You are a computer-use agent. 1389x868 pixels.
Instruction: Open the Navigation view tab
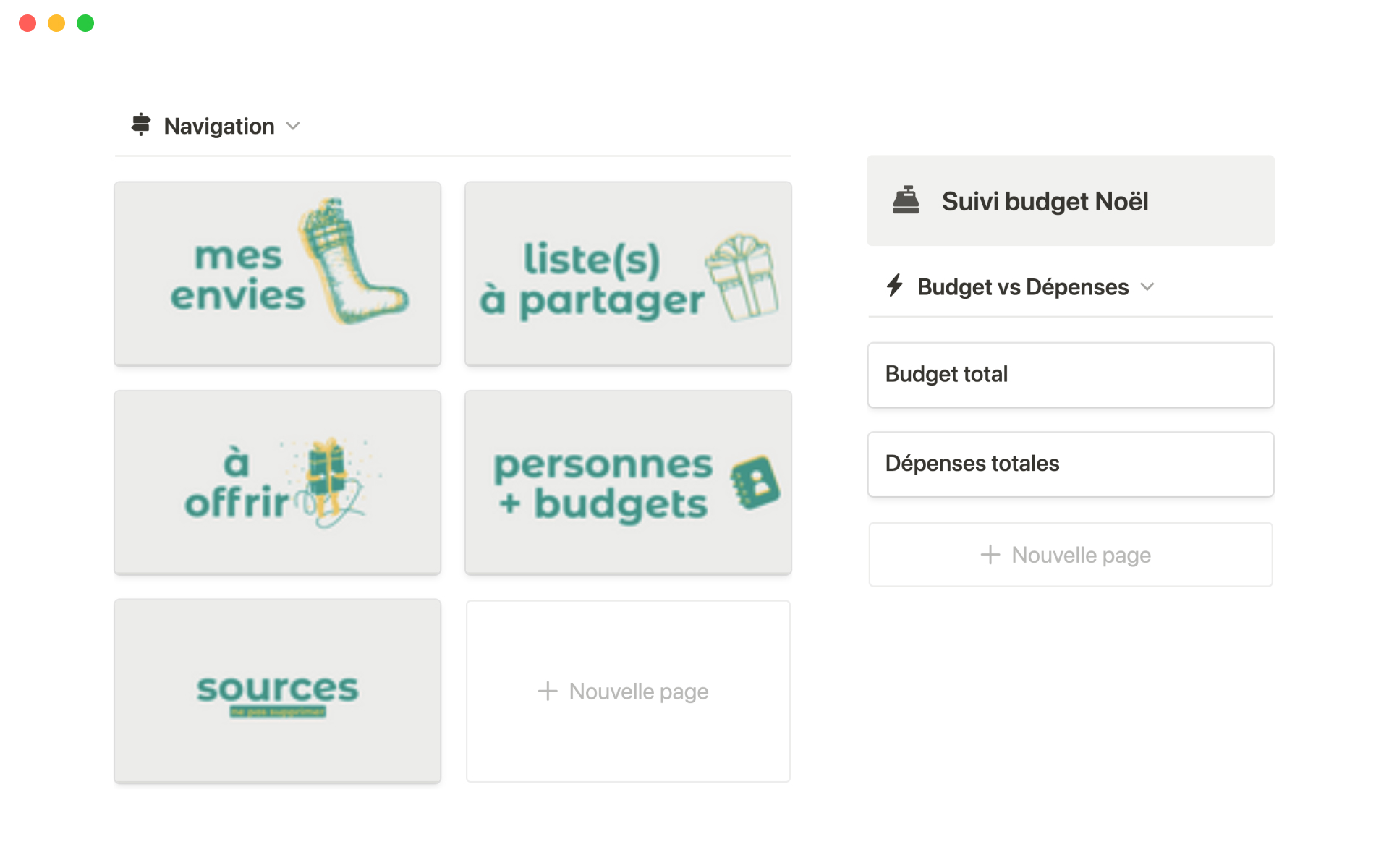click(218, 126)
